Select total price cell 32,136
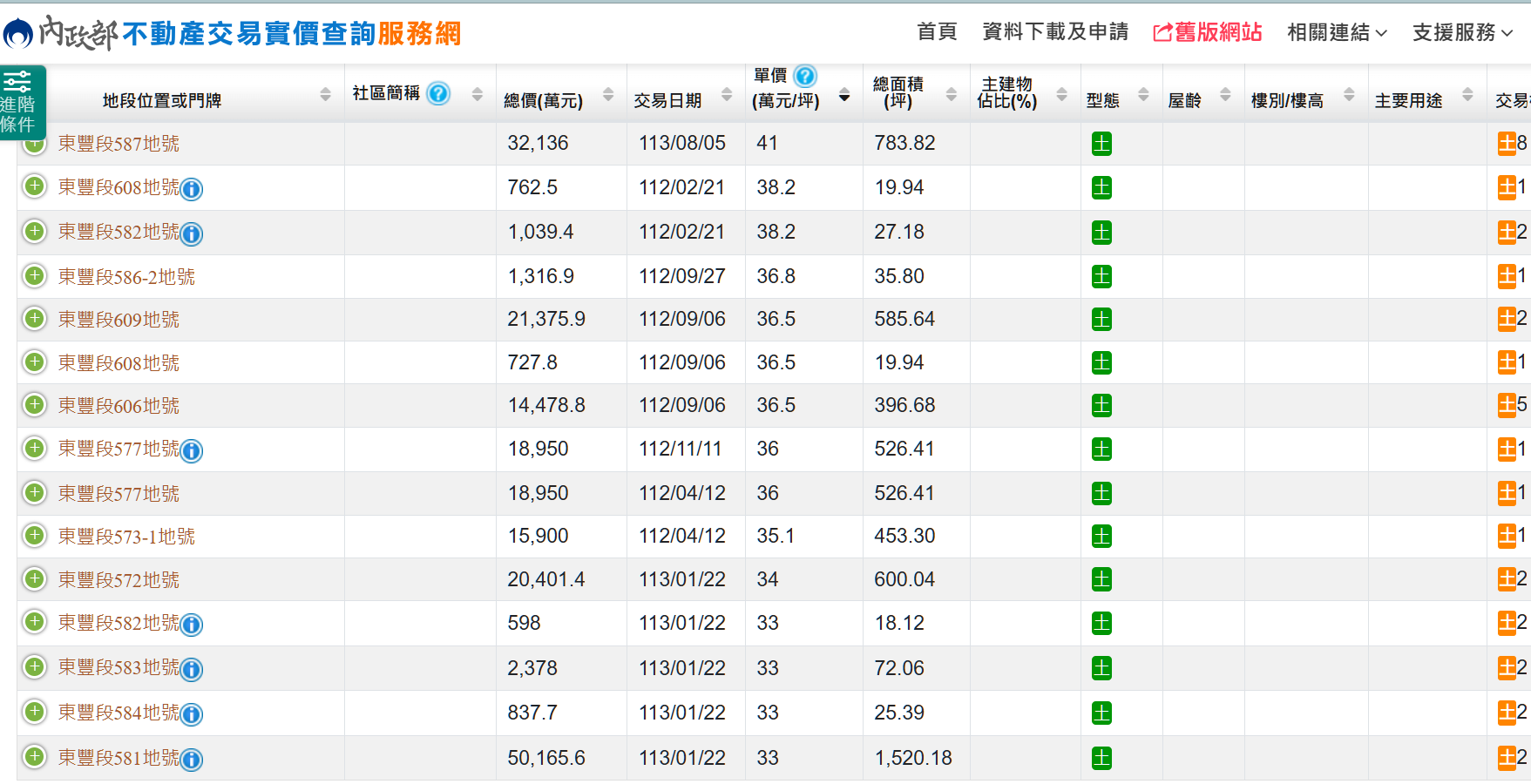The width and height of the screenshot is (1531, 784). [538, 143]
